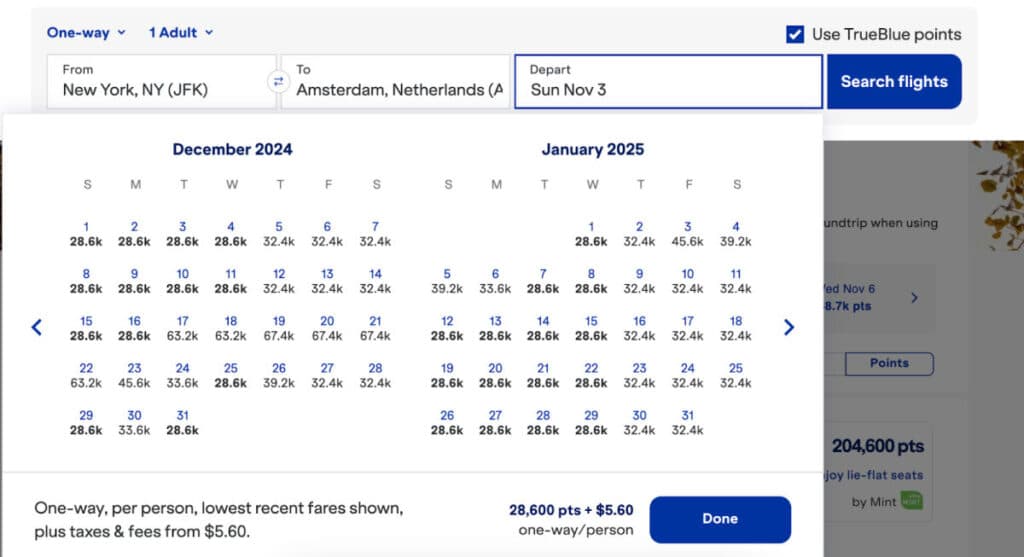This screenshot has width=1024, height=557.
Task: Select January 1 departure date
Action: click(591, 233)
